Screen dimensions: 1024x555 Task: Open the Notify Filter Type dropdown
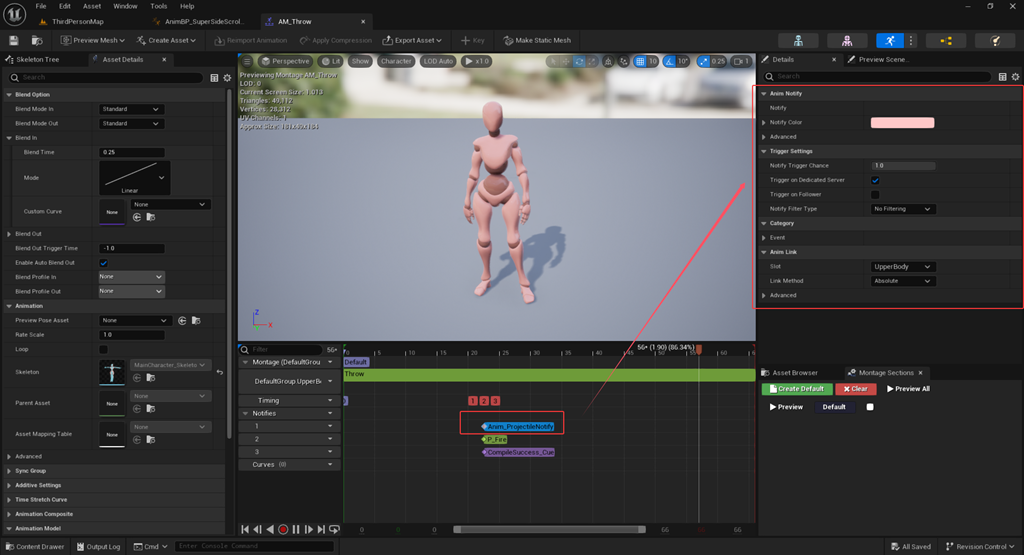[x=903, y=209]
